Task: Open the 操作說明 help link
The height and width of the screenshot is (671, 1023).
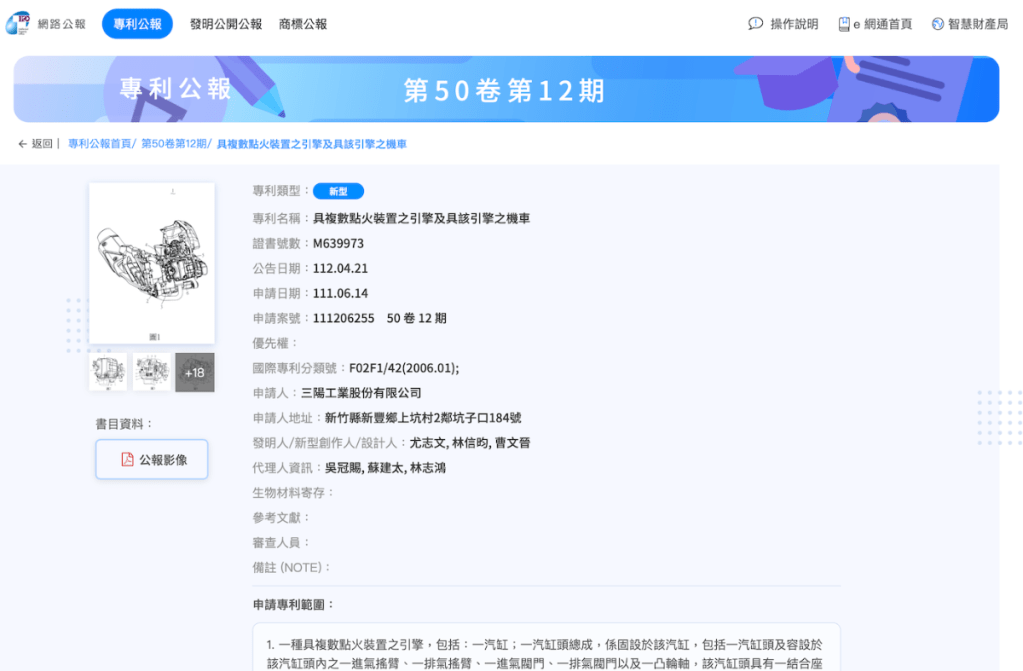Action: pos(794,24)
